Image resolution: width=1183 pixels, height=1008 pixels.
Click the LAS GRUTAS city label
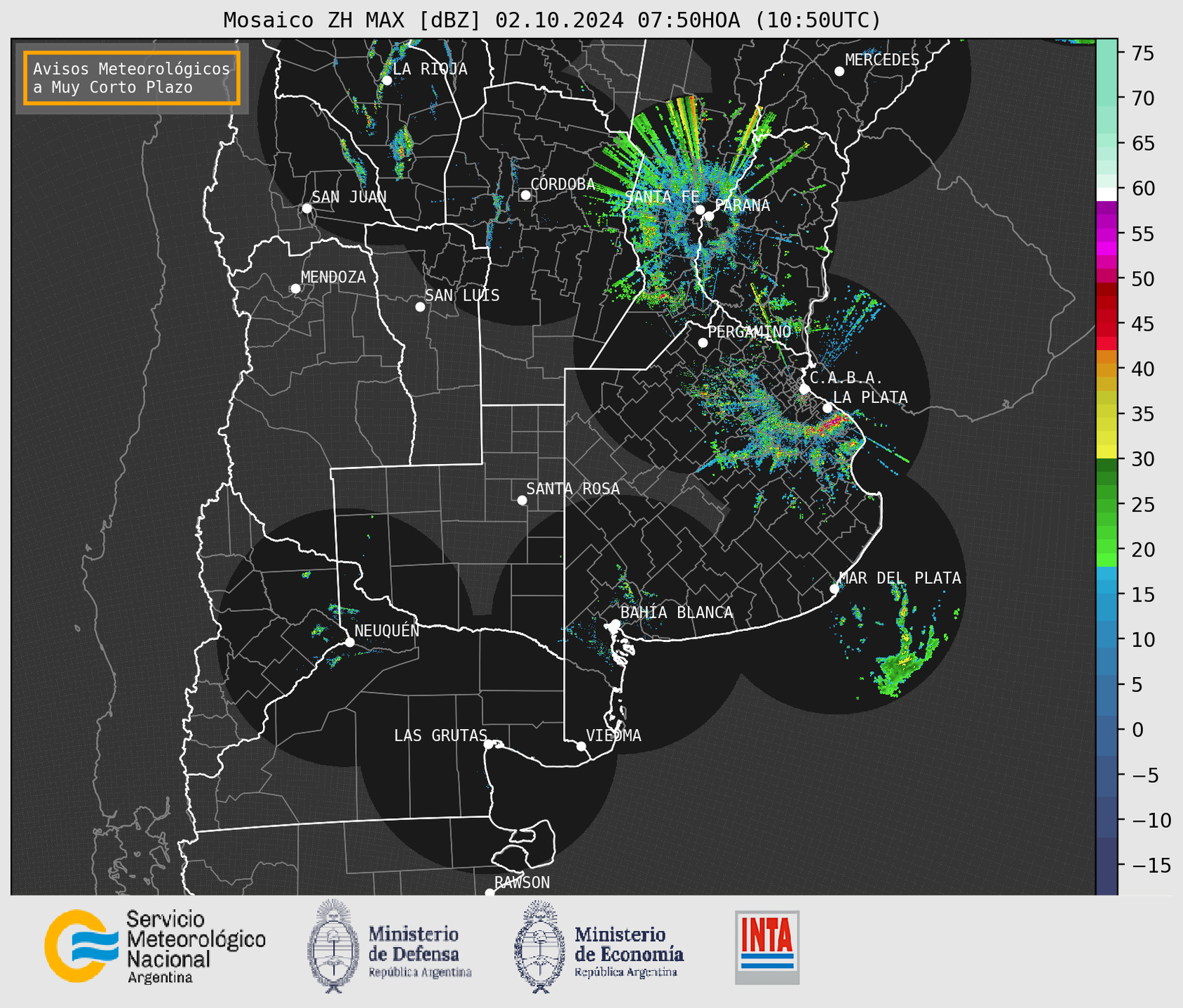click(x=440, y=735)
